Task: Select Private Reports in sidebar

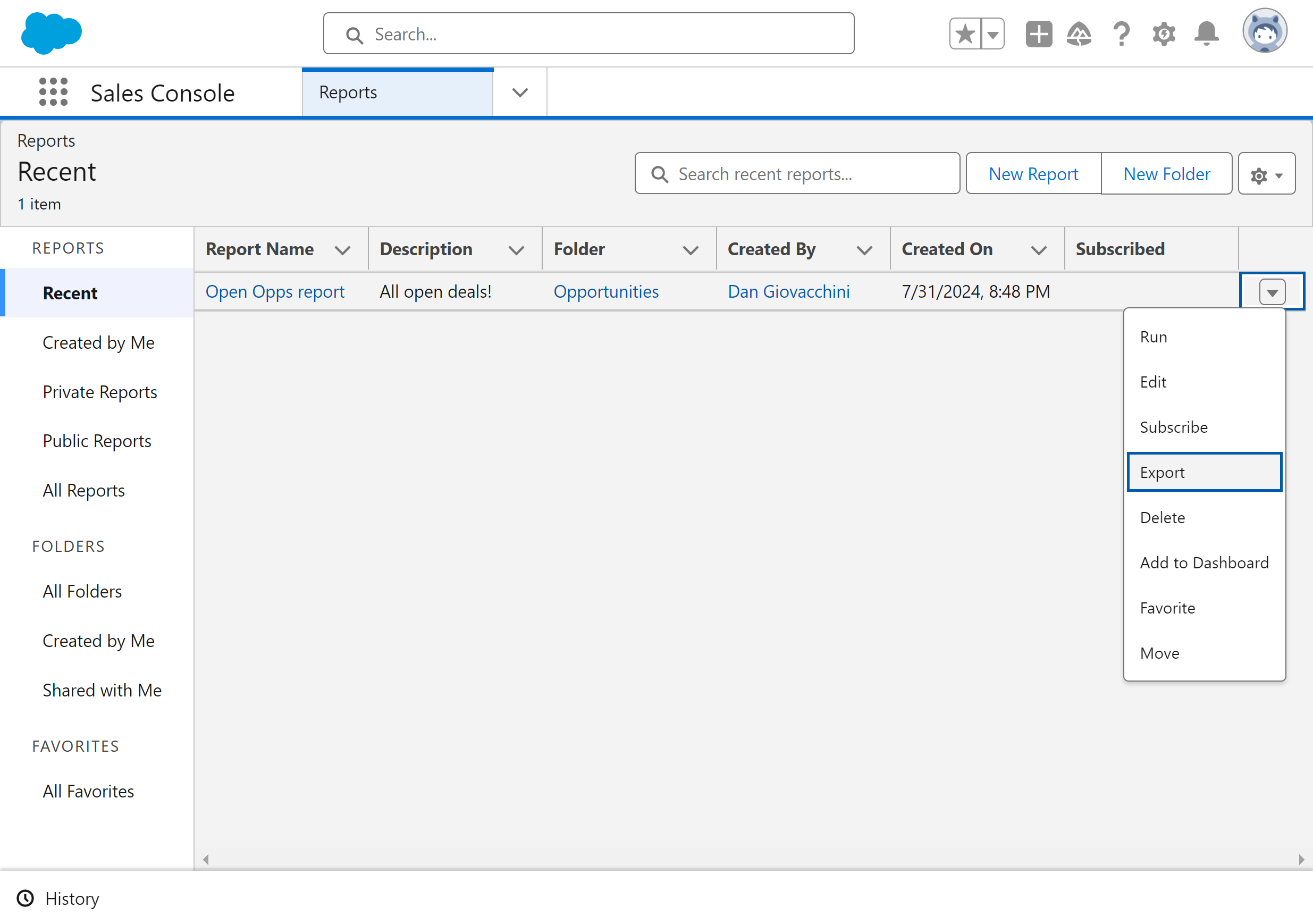Action: pos(99,392)
